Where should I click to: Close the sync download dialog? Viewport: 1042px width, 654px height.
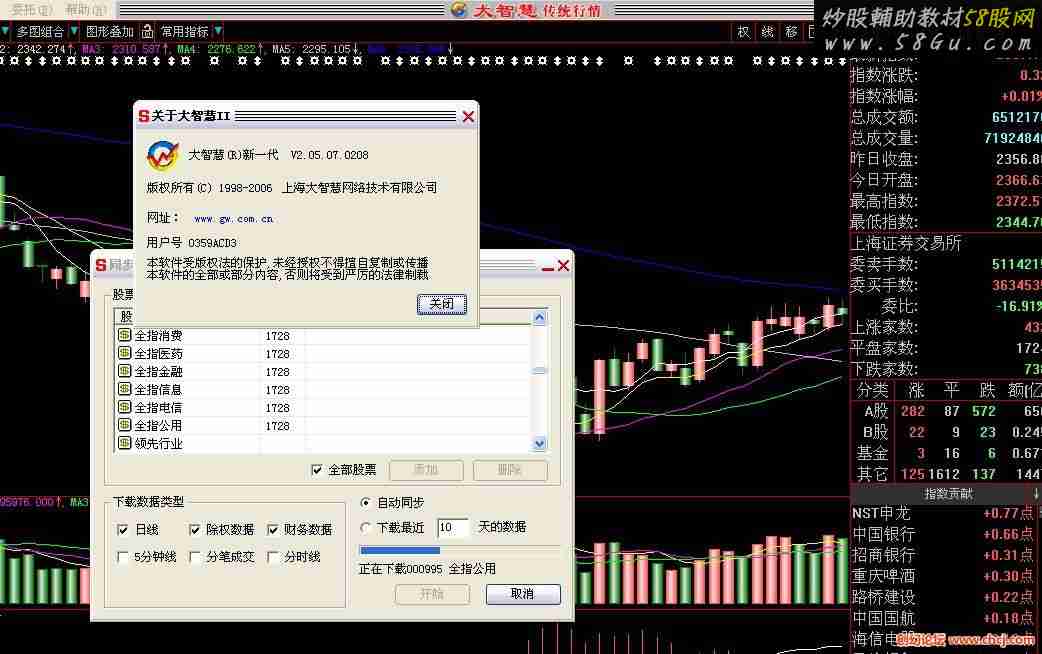tap(564, 266)
